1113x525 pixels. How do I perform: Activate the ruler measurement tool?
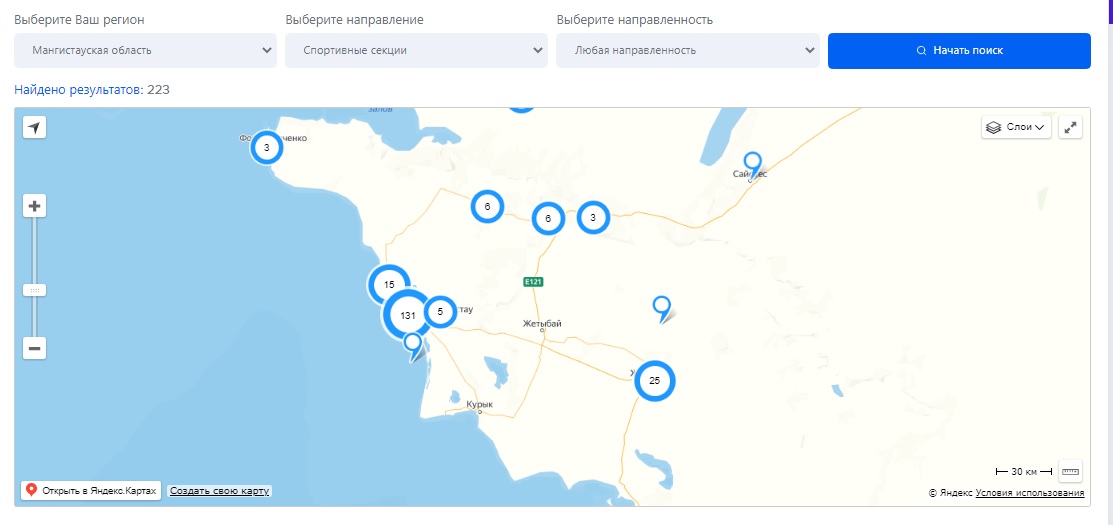pos(1070,471)
